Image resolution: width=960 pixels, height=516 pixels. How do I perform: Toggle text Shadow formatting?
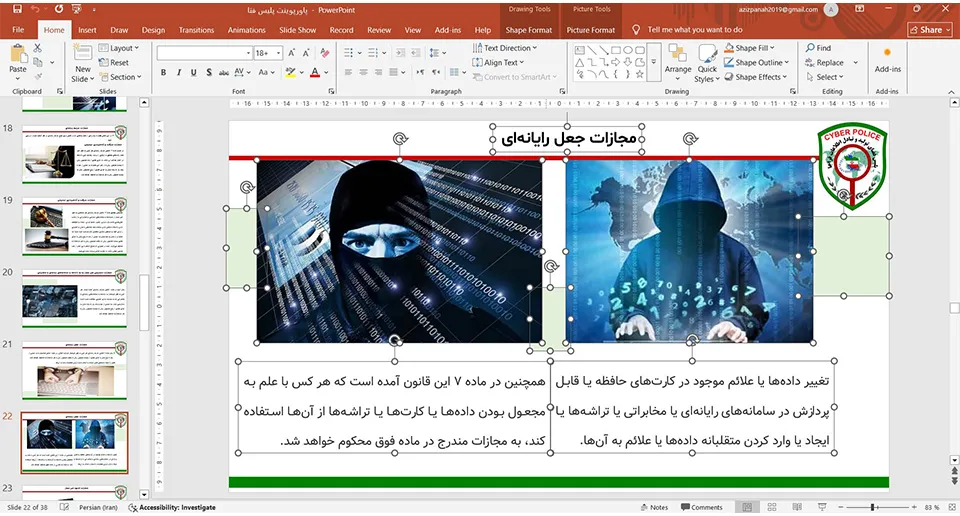click(x=209, y=72)
